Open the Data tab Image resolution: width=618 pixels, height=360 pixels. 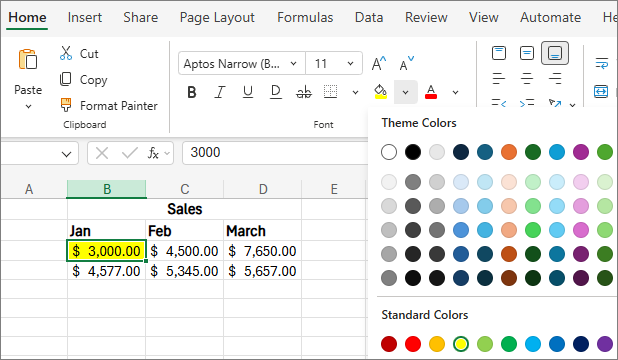[369, 18]
